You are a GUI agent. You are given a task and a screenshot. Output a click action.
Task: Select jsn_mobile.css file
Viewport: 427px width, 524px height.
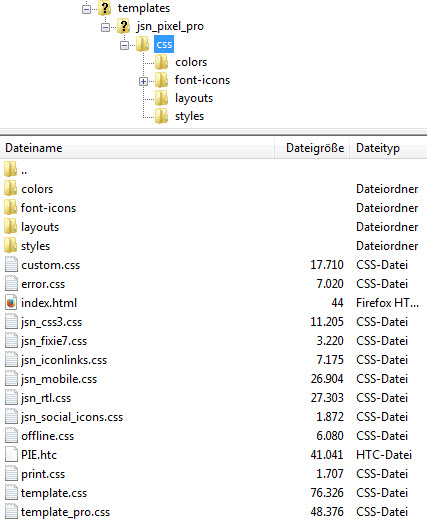(59, 379)
